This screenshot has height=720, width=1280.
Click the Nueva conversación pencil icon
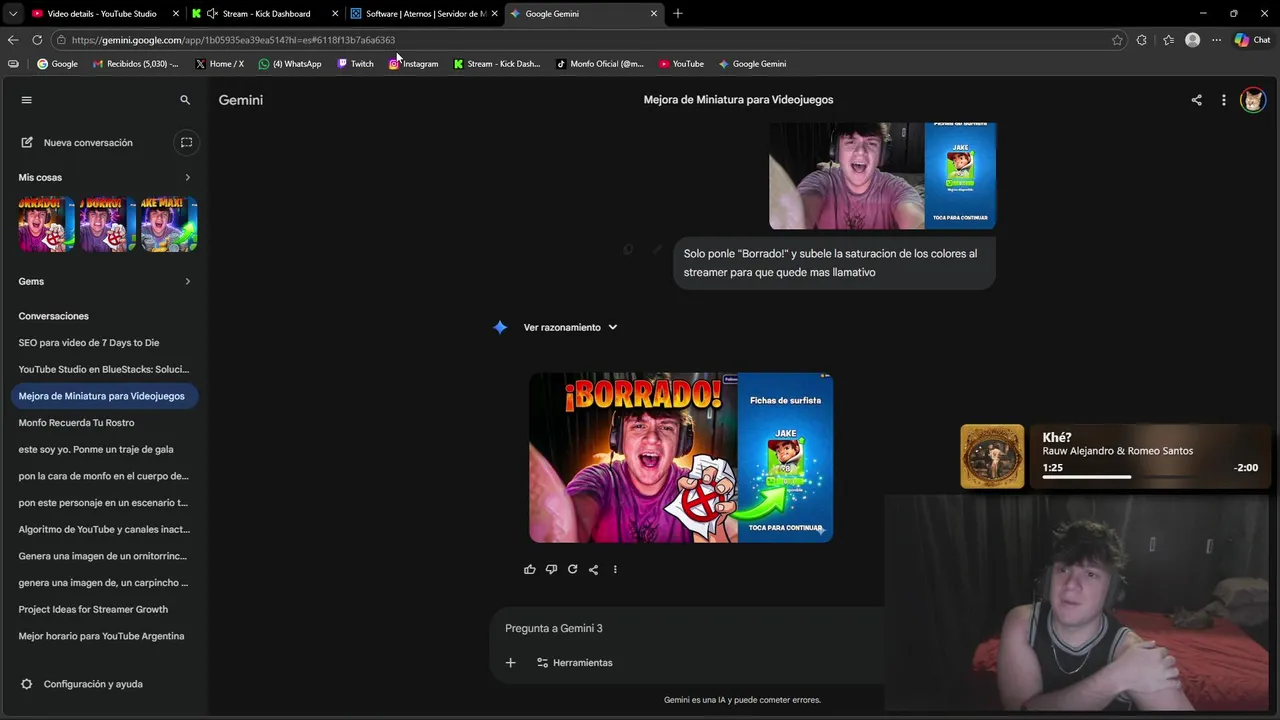(x=27, y=143)
